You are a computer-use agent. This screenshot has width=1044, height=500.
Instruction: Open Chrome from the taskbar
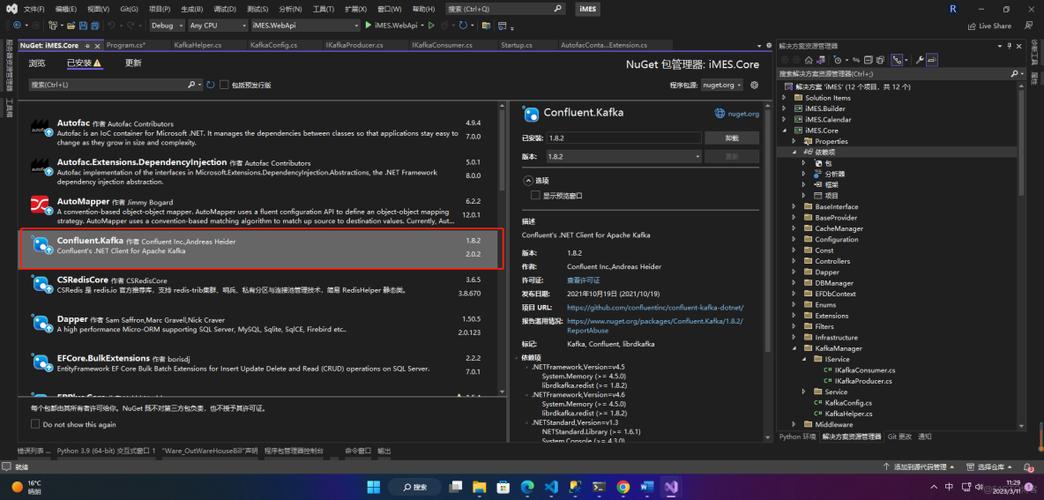pyautogui.click(x=623, y=487)
